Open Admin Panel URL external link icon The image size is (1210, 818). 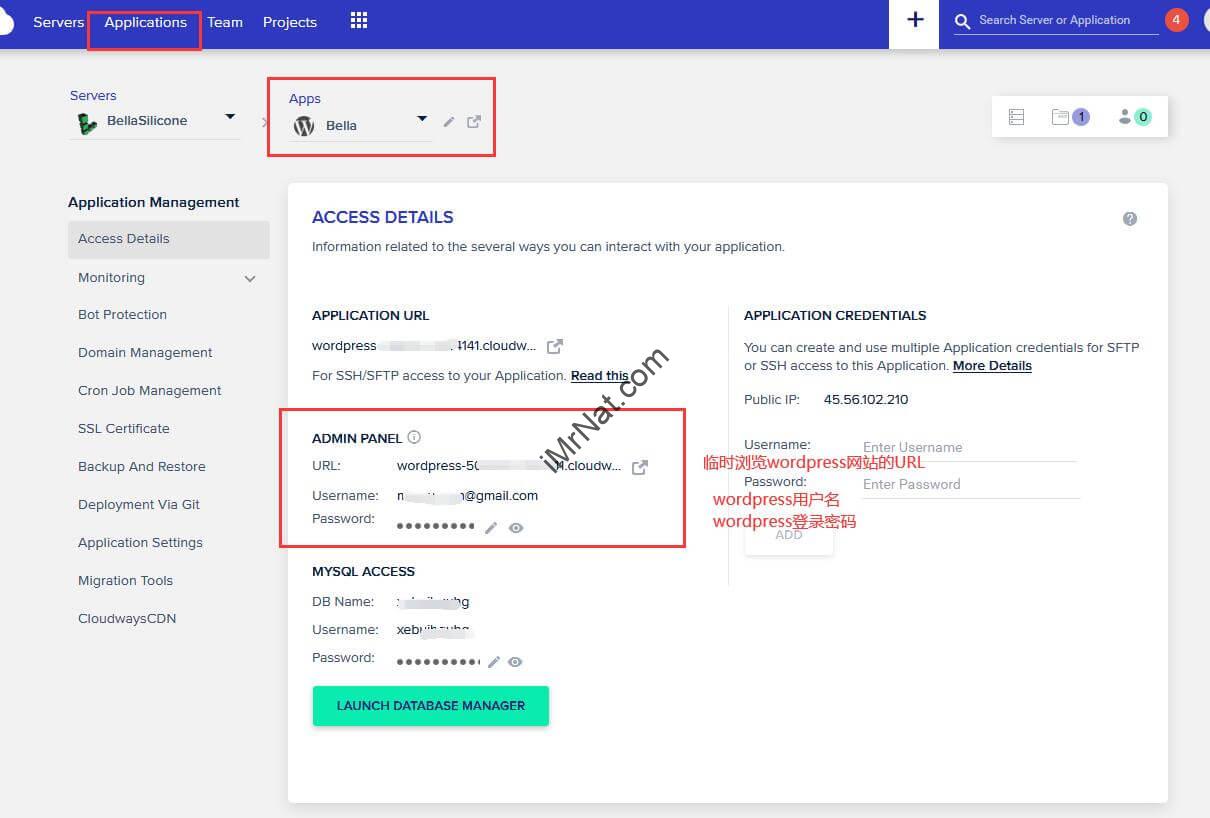[x=640, y=467]
